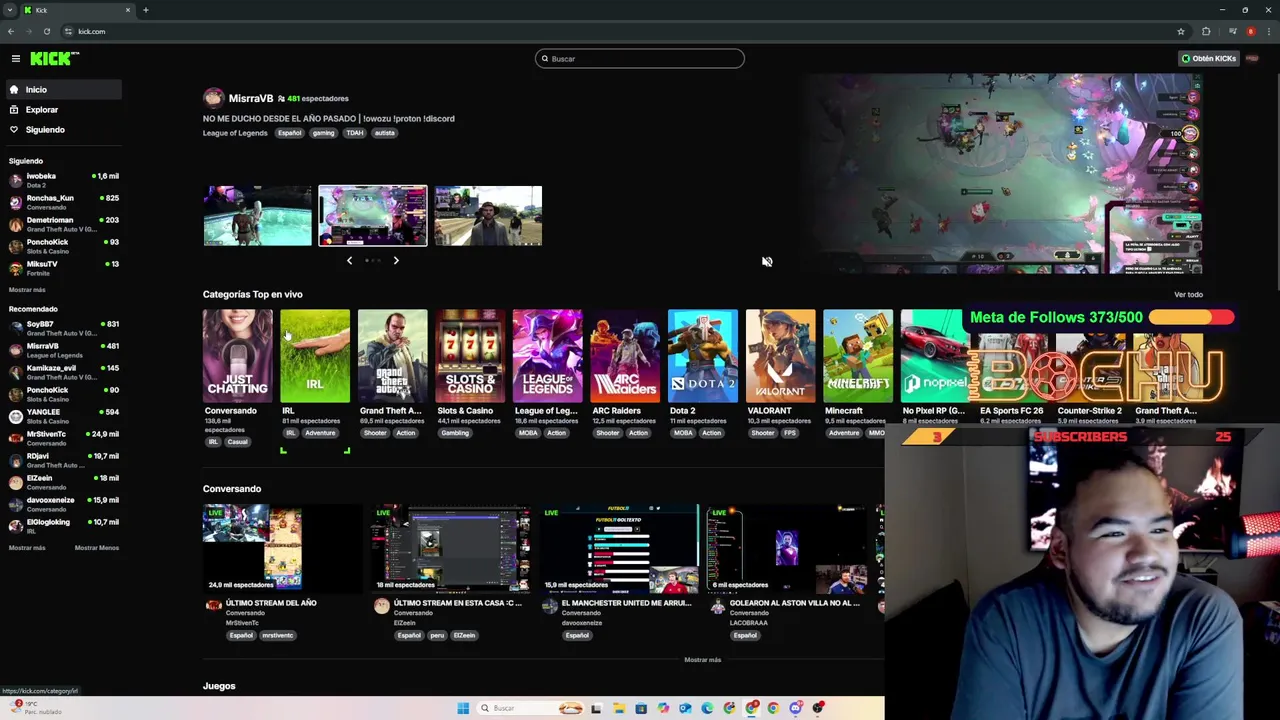The width and height of the screenshot is (1280, 720).
Task: Click the Buscar search field on Kick
Action: click(640, 59)
